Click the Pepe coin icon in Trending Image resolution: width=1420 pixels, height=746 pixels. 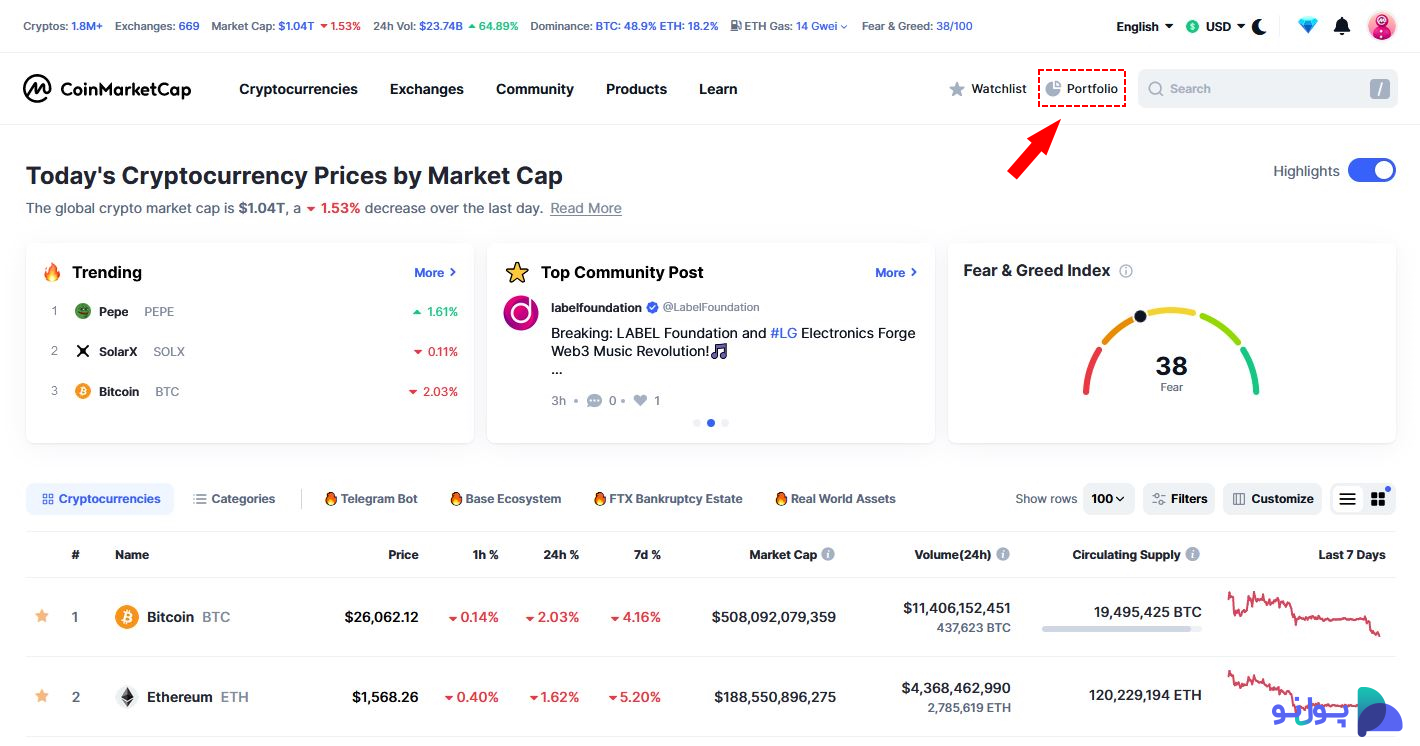(83, 311)
